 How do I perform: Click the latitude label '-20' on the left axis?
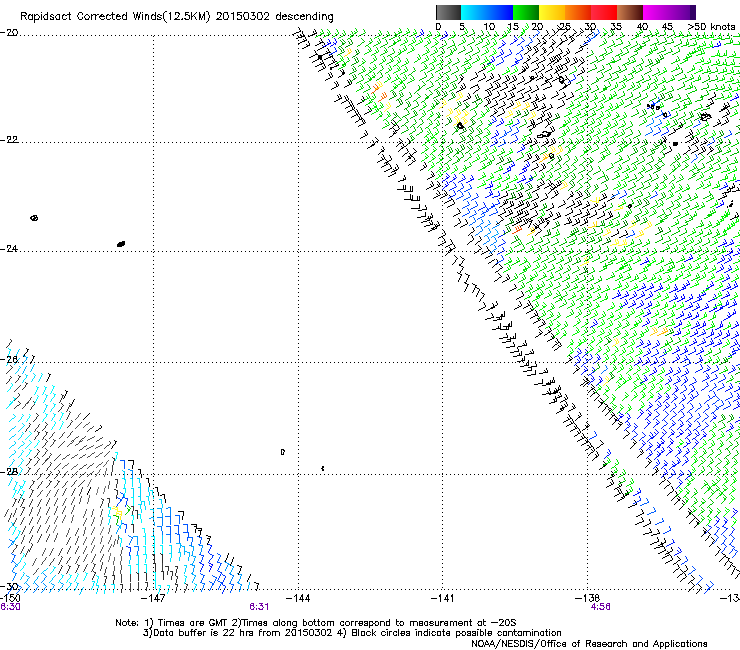tap(9, 33)
